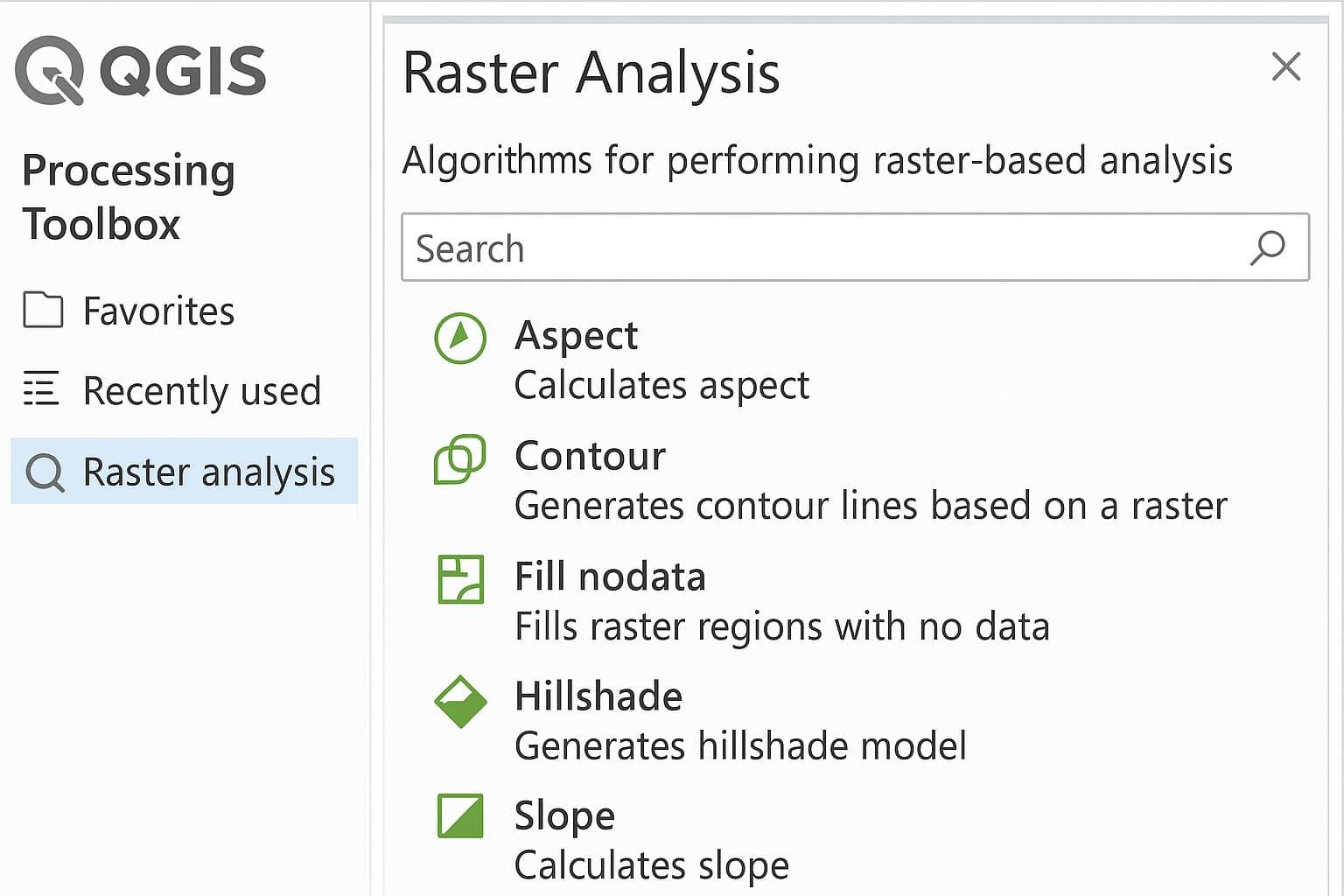Open the Hillshade generator
The image size is (1344, 896).
(598, 697)
